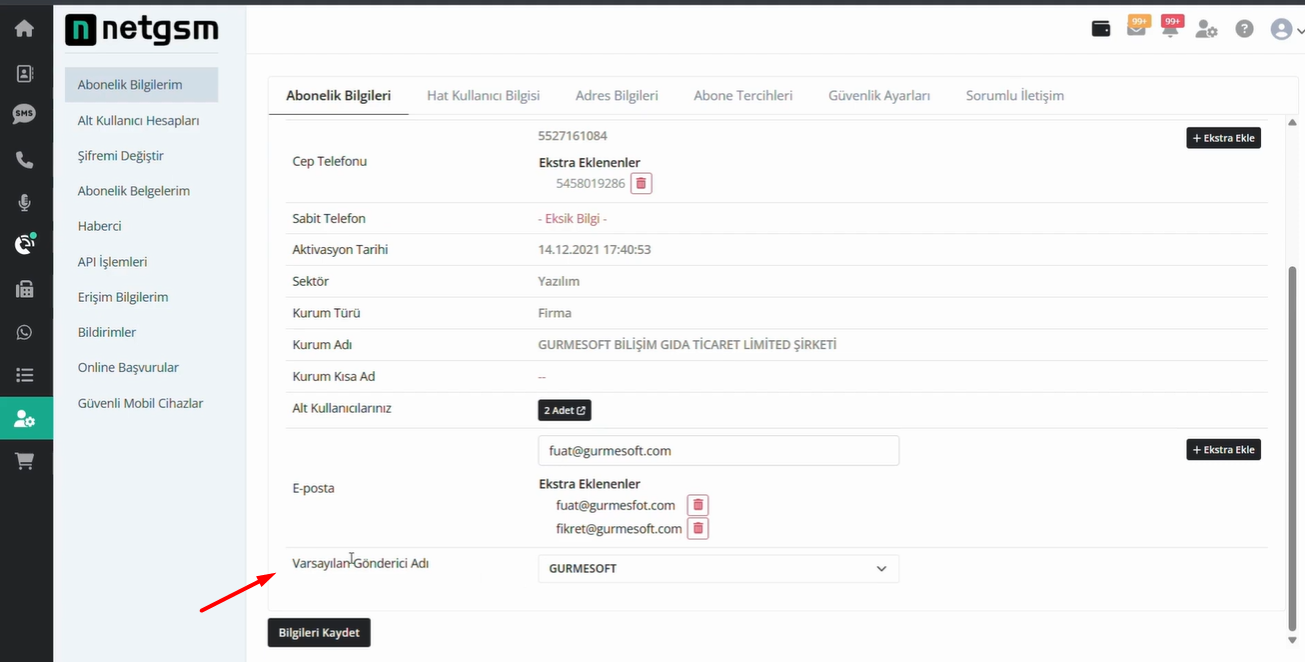Viewport: 1305px width, 662px height.
Task: Open the phone handset icon in sidebar
Action: pos(25,160)
